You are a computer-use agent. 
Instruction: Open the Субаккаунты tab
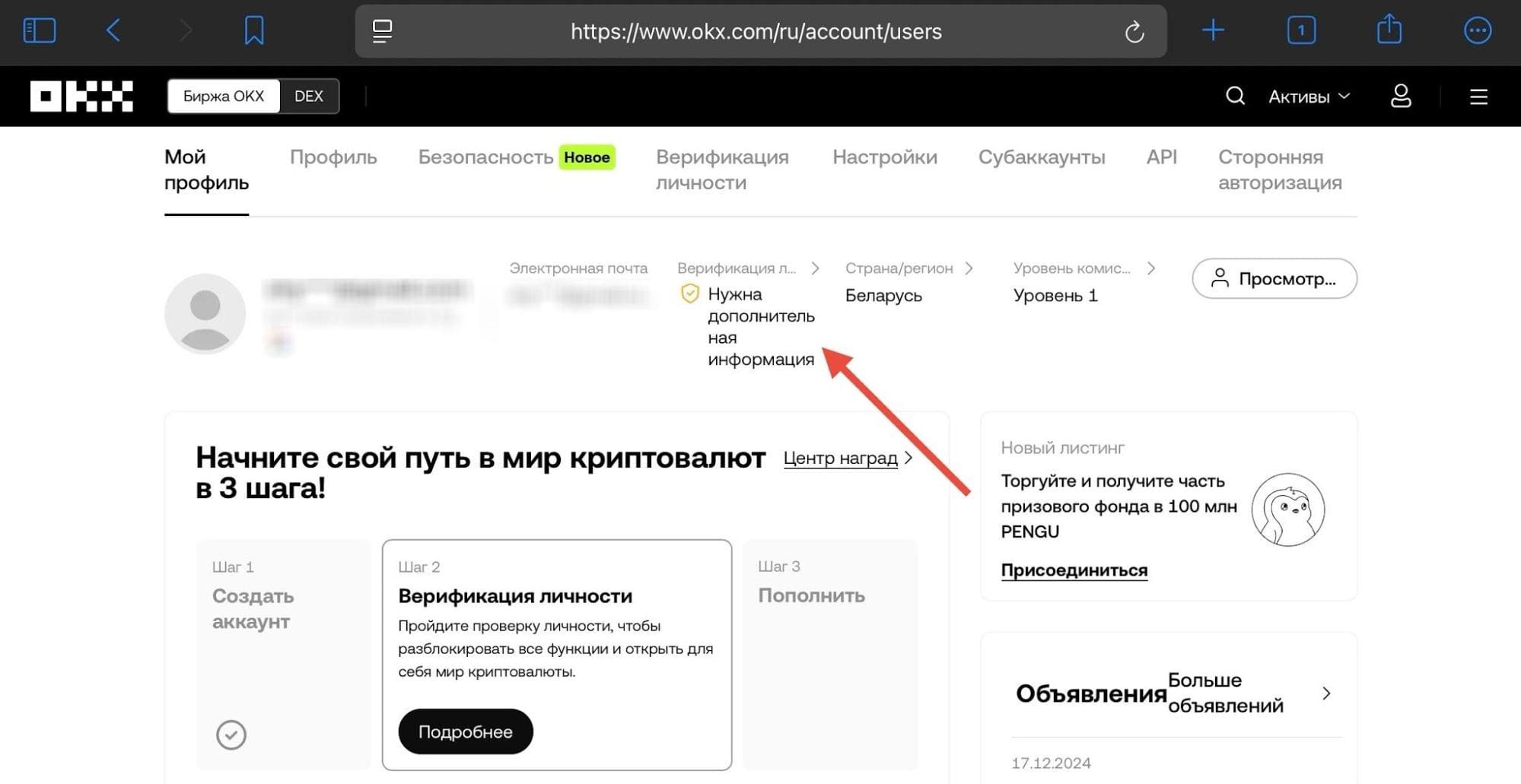coord(1041,157)
